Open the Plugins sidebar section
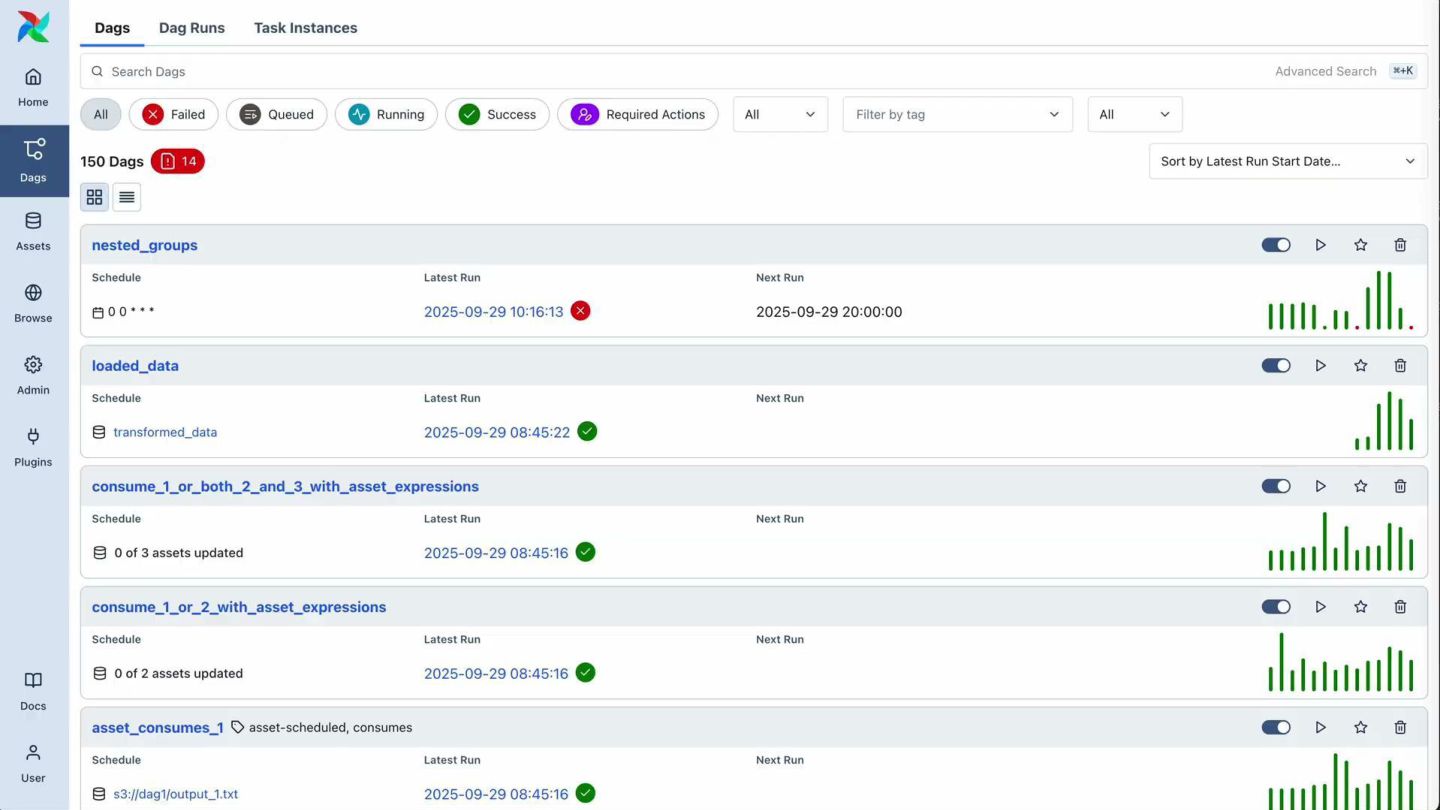The width and height of the screenshot is (1440, 810). point(33,448)
